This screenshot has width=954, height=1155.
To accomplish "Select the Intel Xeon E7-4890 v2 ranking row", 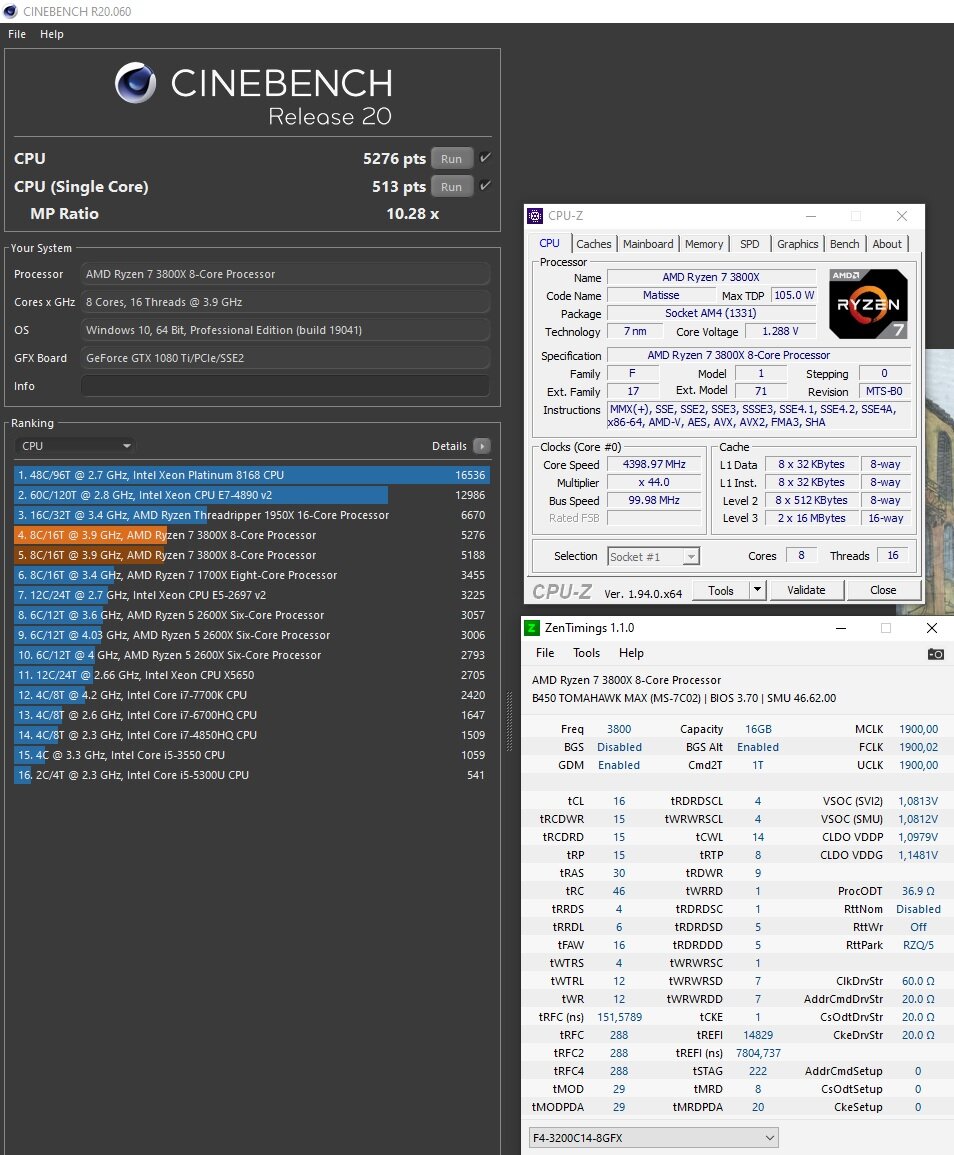I will click(252, 495).
